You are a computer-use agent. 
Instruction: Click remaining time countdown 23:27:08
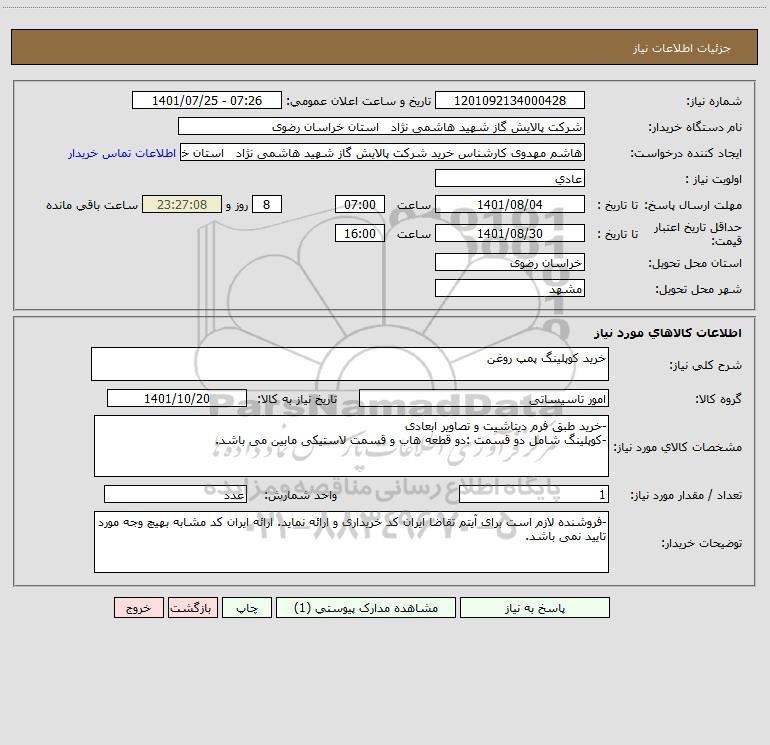182,205
